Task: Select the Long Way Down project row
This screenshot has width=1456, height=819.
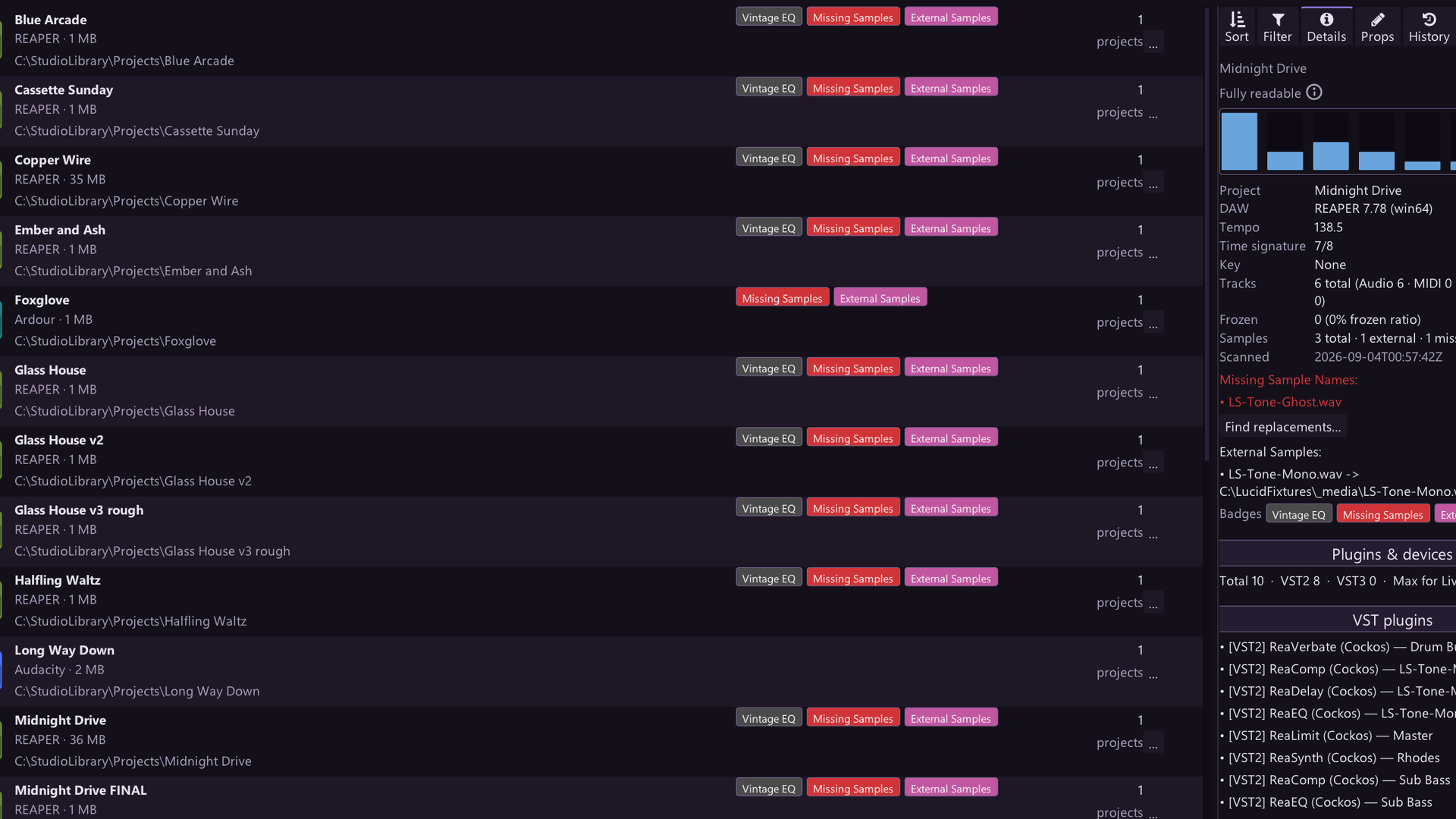Action: tap(601, 671)
